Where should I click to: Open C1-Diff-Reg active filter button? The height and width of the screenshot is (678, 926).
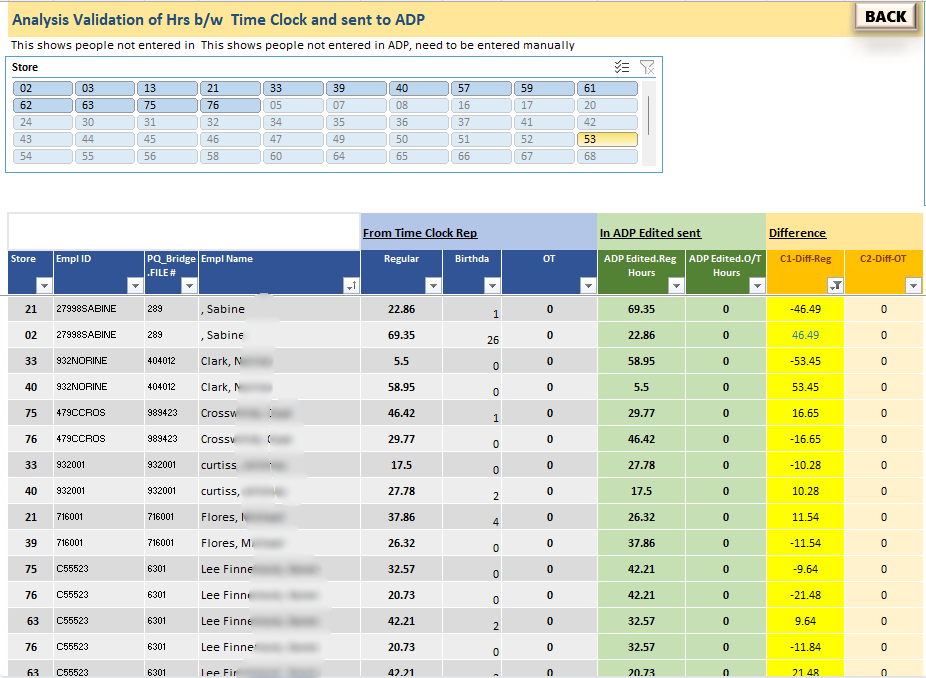click(836, 286)
